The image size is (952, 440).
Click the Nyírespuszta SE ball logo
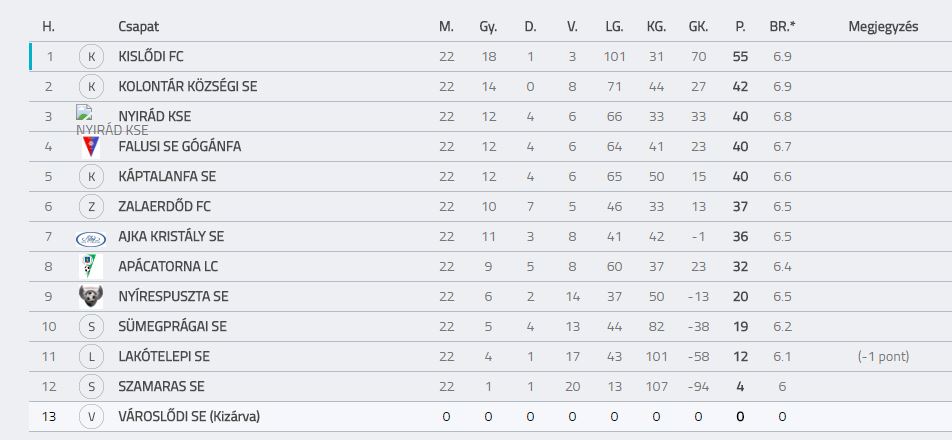pyautogui.click(x=91, y=296)
